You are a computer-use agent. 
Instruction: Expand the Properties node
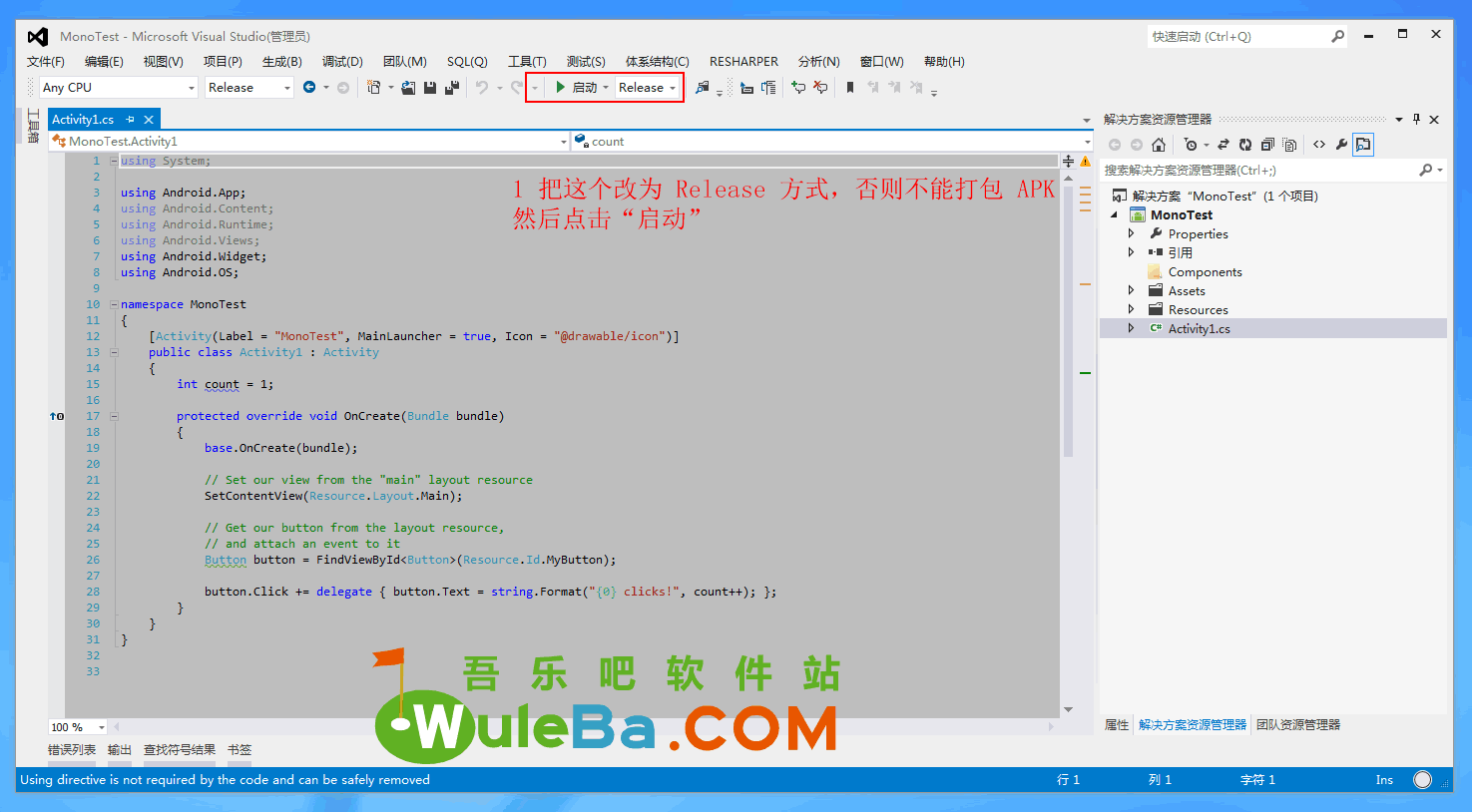click(x=1131, y=233)
